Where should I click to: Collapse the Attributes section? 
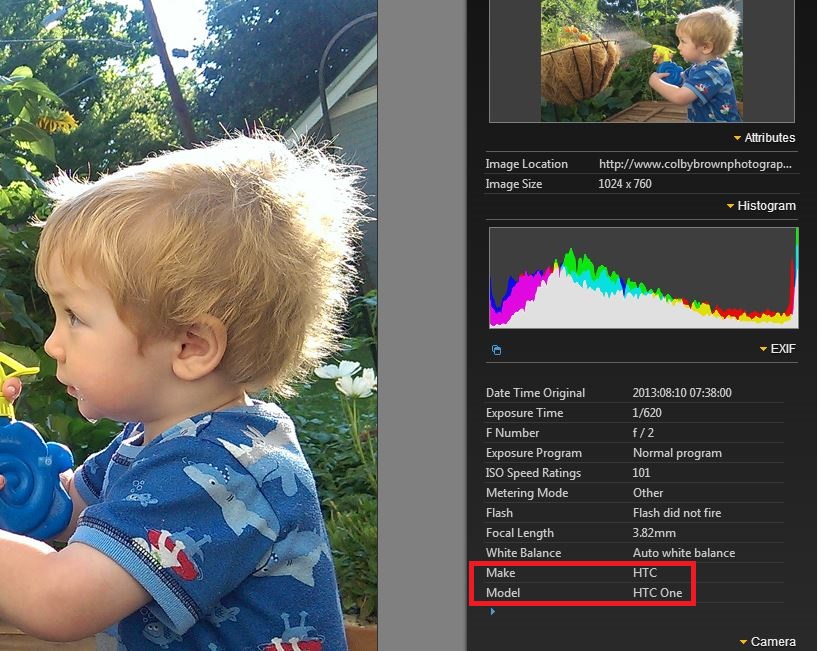tap(764, 138)
